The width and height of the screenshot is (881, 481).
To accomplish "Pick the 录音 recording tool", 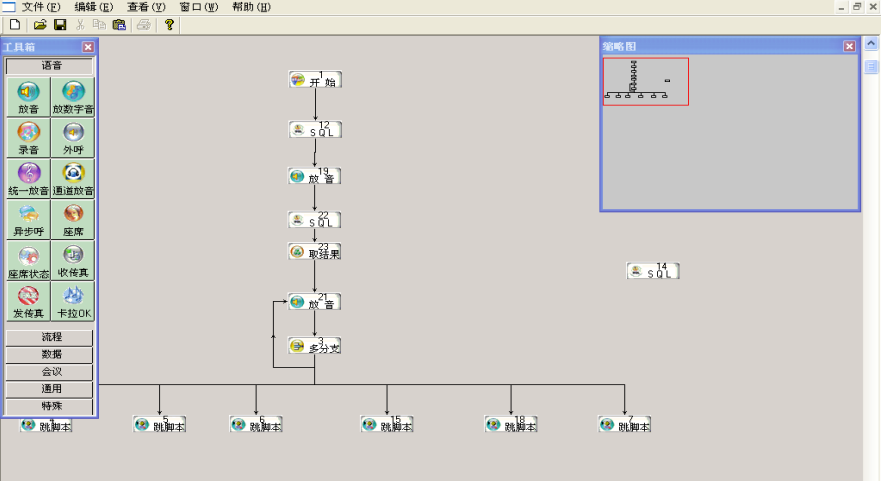I will (x=28, y=138).
